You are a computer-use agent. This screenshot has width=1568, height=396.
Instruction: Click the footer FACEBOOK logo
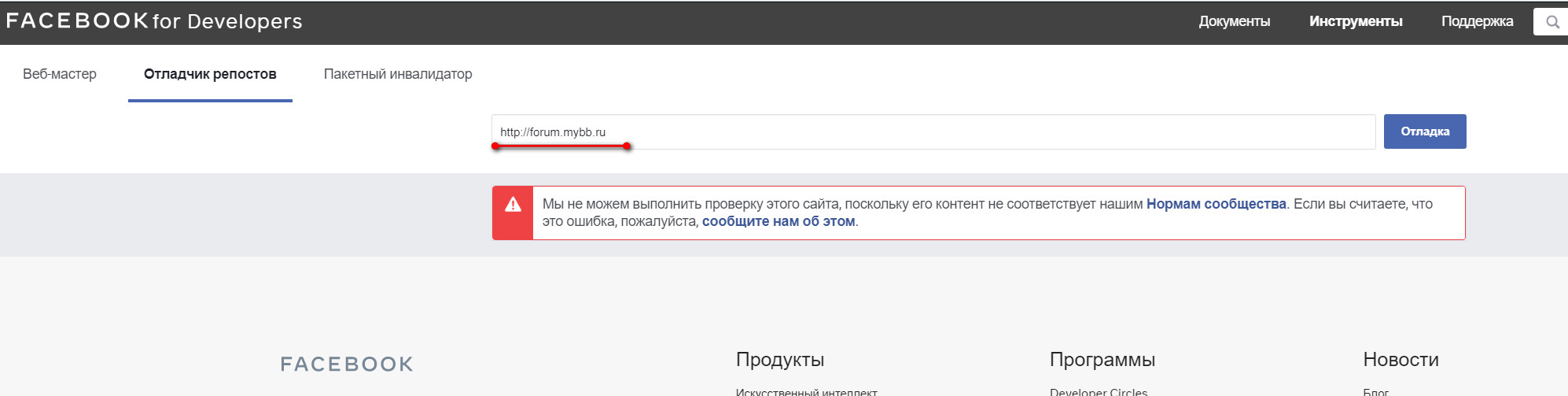(x=347, y=365)
